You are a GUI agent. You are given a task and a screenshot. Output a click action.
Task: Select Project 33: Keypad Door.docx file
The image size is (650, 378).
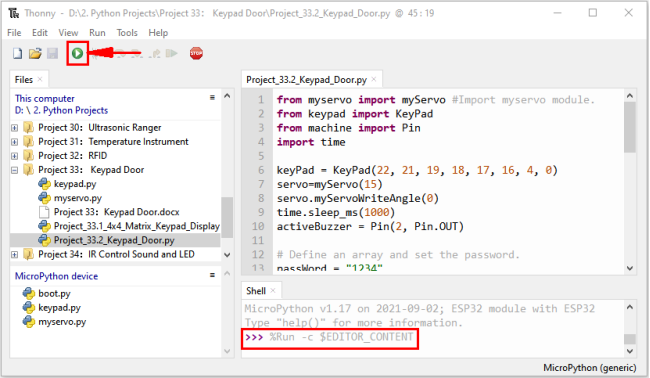coord(116,212)
